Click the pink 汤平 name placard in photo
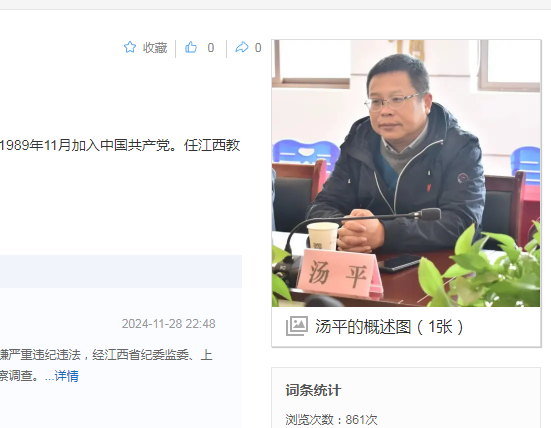The image size is (551, 428). point(338,273)
